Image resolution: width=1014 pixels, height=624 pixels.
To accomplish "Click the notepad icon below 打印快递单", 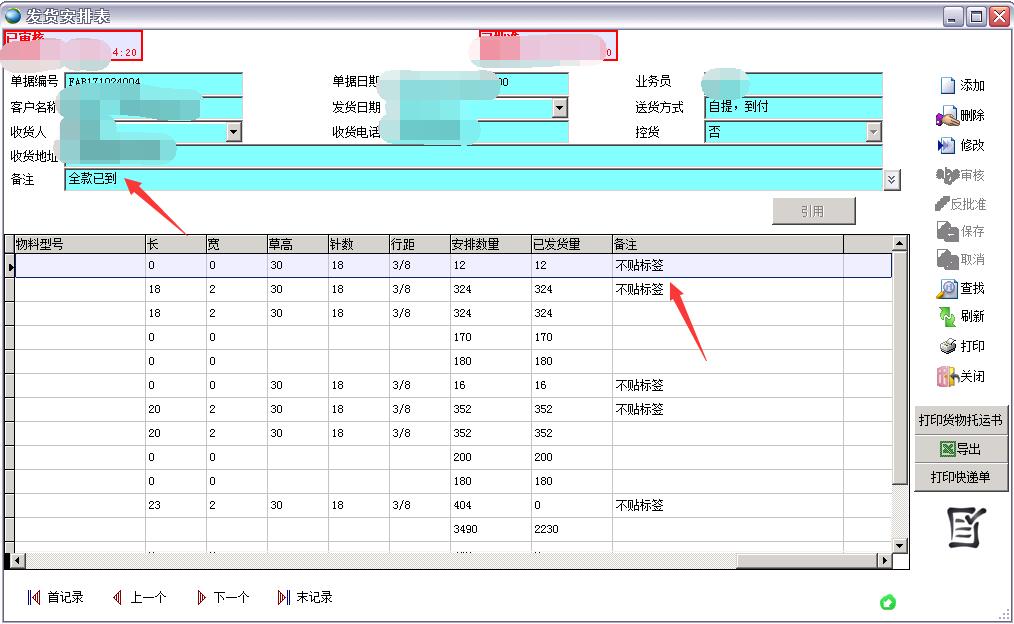I will tap(966, 528).
